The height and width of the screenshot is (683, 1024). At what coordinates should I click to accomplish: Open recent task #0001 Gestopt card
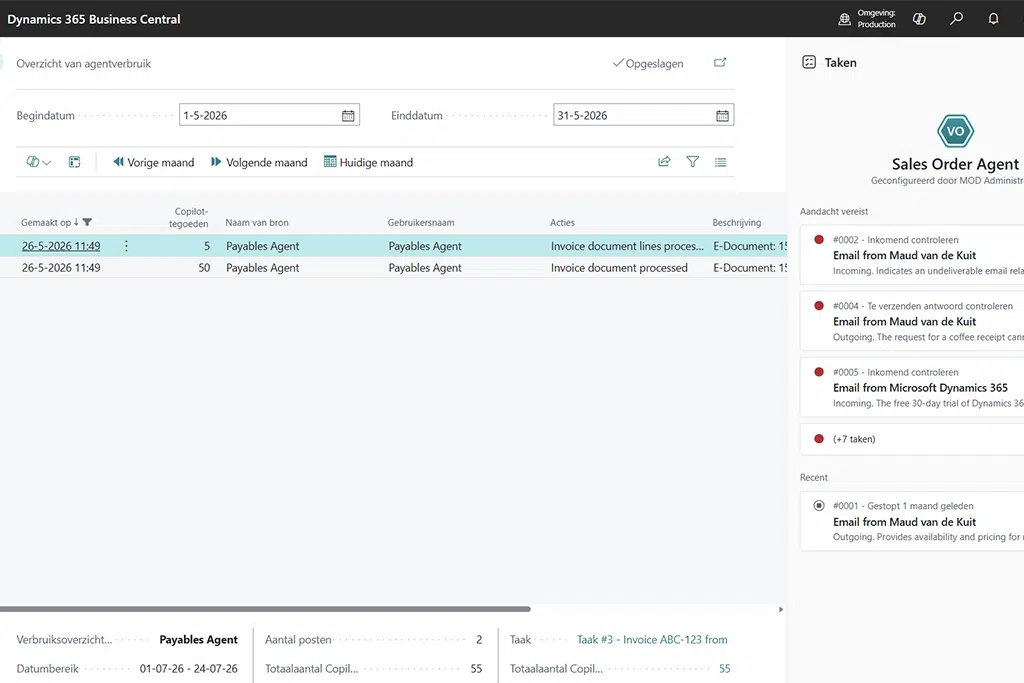(912, 521)
